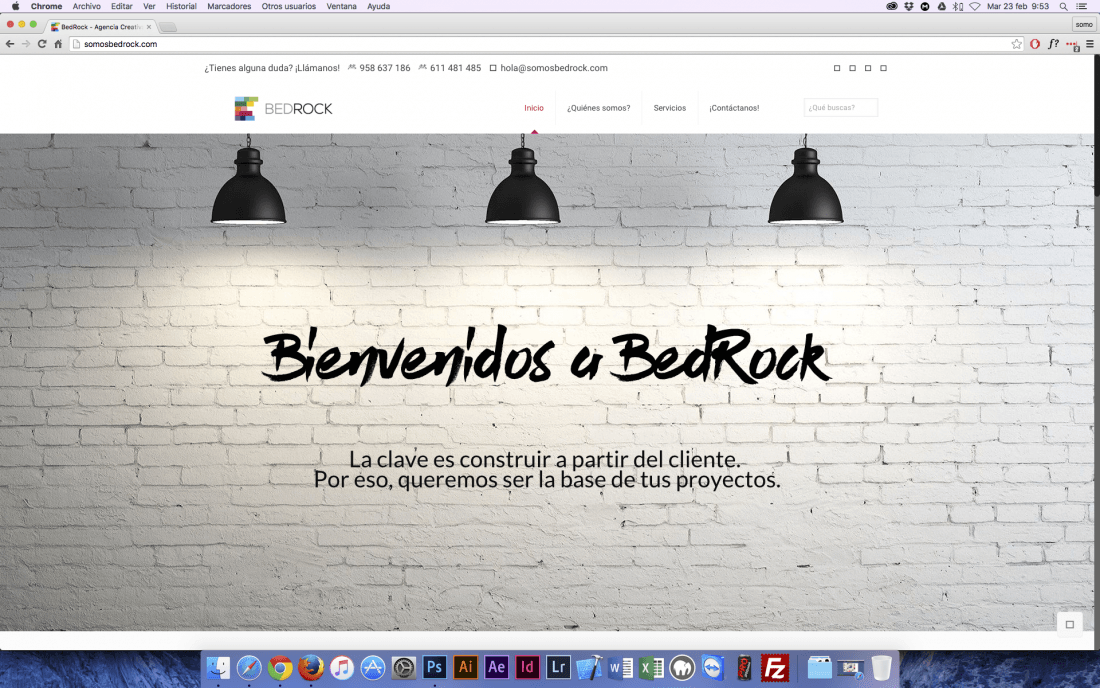This screenshot has width=1100, height=688.
Task: Open the Wi-Fi status menu
Action: [974, 6]
